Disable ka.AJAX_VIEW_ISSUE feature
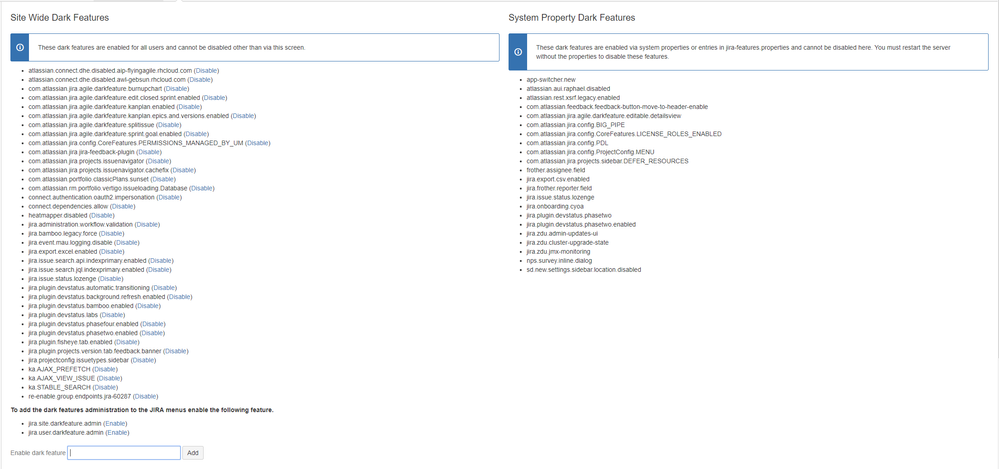The image size is (999, 469). [110, 378]
